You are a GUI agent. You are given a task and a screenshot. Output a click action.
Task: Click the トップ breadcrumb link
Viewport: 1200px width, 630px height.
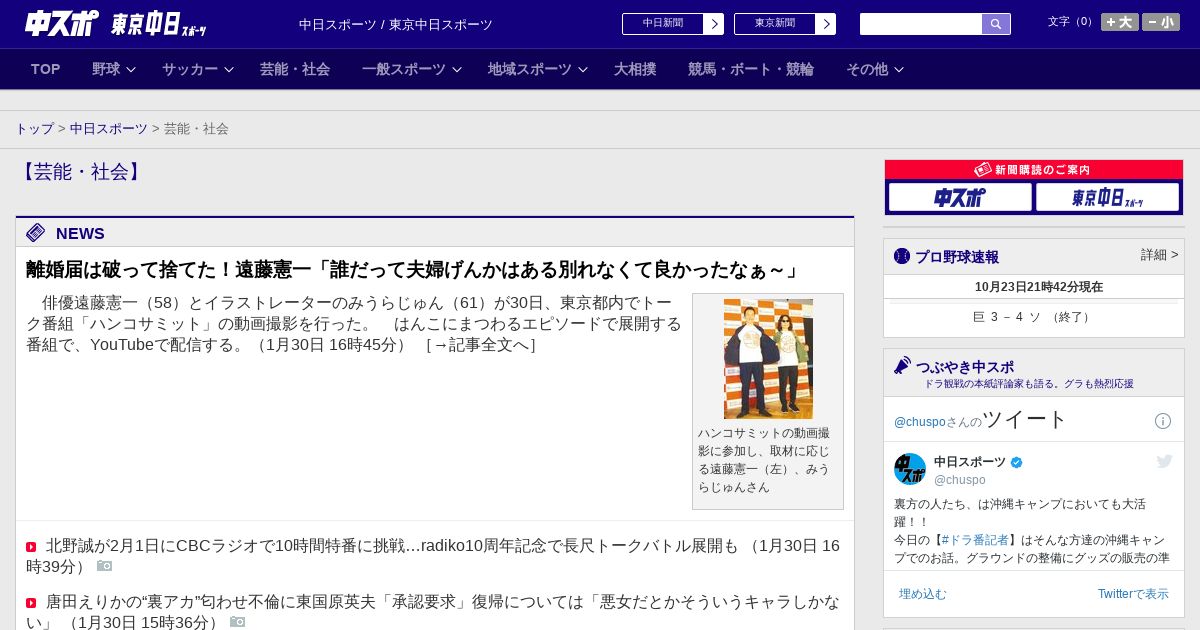[x=34, y=129]
